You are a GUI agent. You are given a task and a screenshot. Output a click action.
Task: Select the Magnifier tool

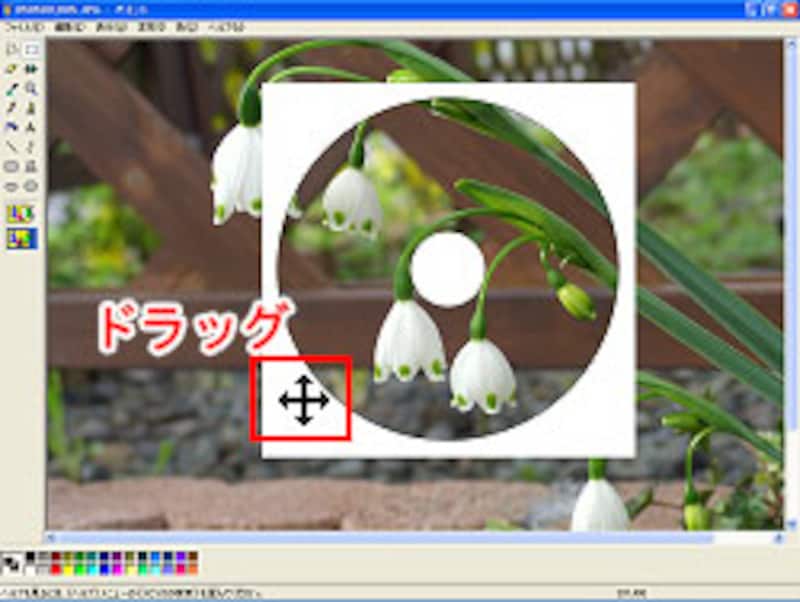pyautogui.click(x=32, y=88)
